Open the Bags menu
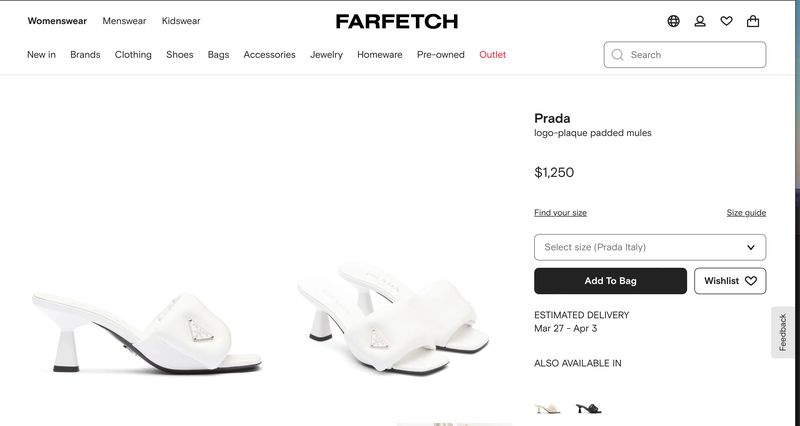Viewport: 800px width, 426px height. [218, 55]
